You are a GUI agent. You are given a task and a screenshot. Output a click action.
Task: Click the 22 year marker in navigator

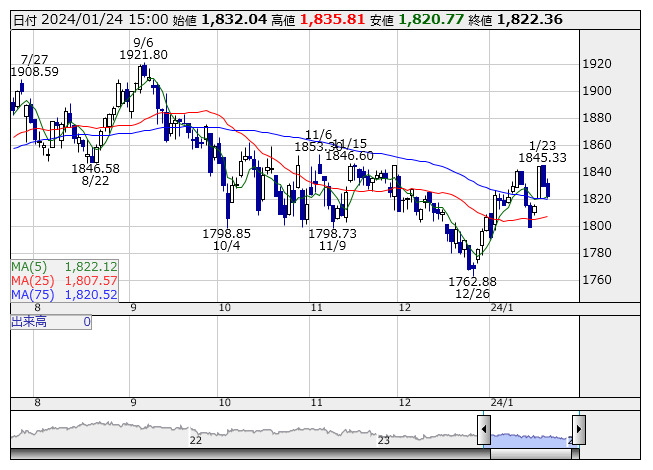coord(195,440)
